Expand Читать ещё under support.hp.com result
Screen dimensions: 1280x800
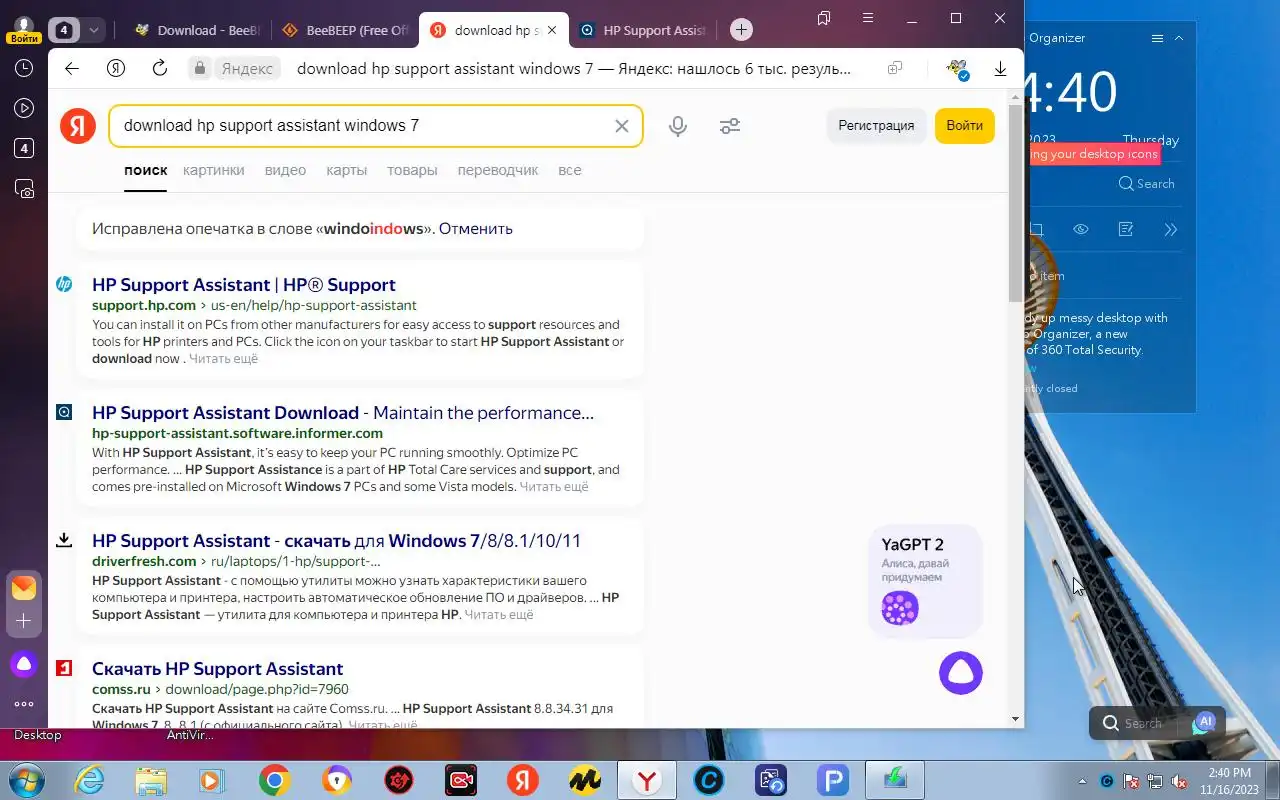[x=223, y=359]
